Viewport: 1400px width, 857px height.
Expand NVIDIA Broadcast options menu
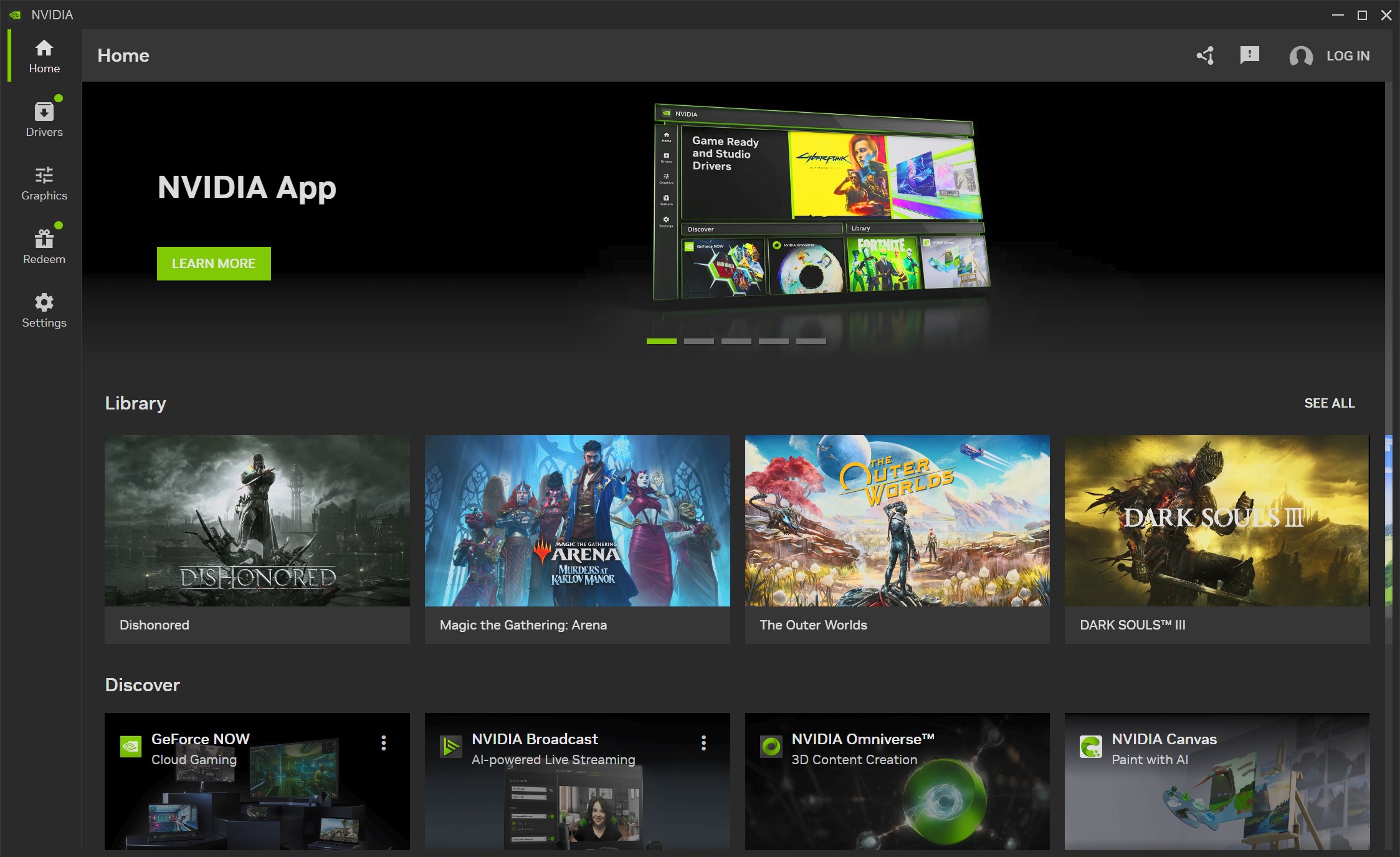(x=702, y=741)
